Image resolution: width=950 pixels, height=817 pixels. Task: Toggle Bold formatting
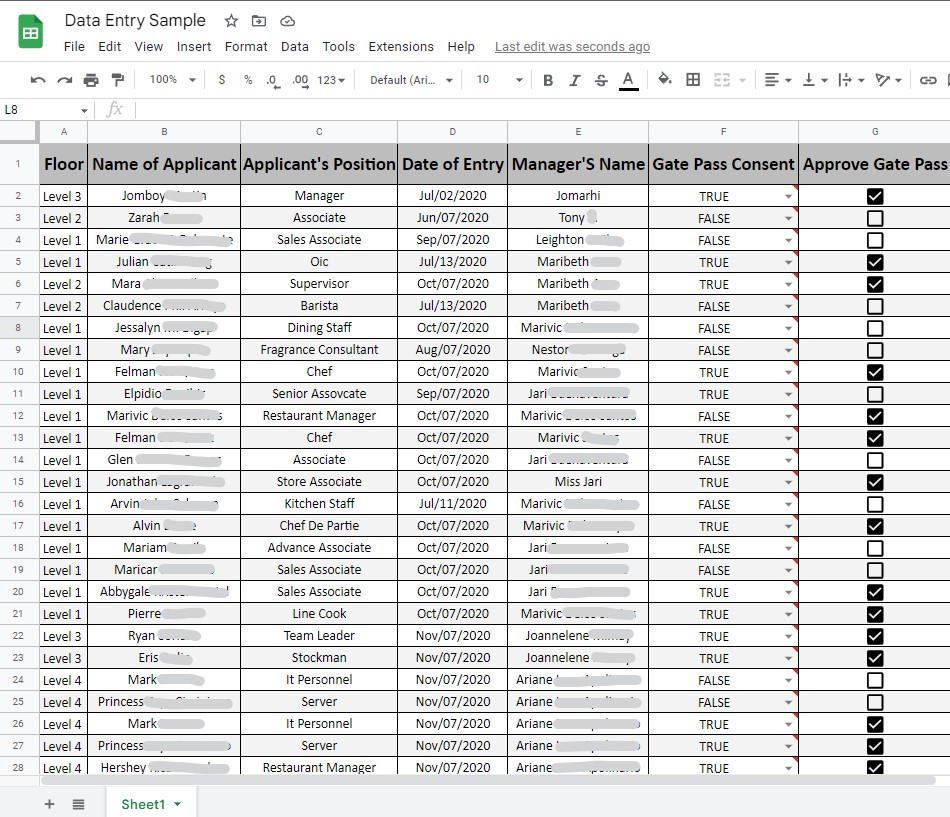click(548, 80)
